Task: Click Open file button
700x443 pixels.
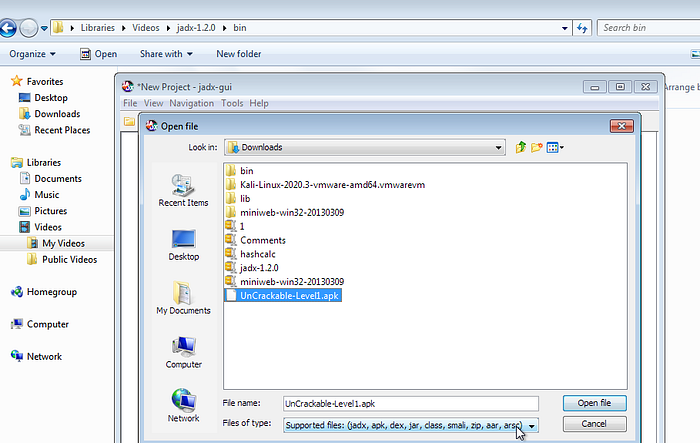Action: tap(594, 403)
